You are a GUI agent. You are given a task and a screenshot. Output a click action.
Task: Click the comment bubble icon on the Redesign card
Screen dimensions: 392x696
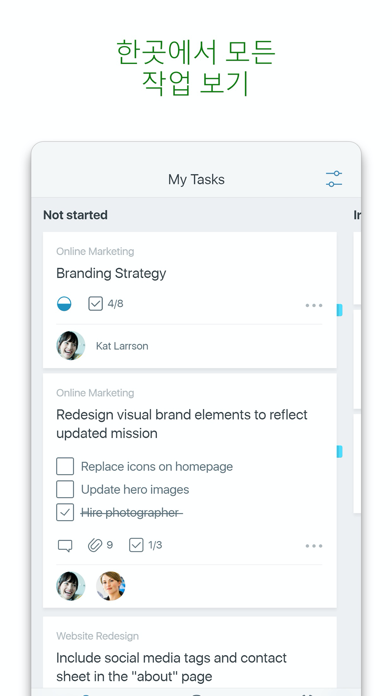[x=65, y=546]
